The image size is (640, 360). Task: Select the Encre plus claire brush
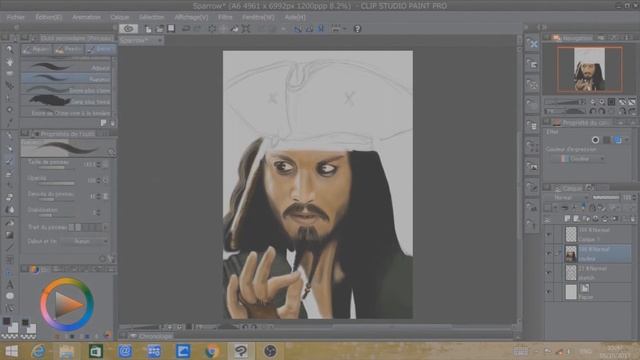[66, 90]
